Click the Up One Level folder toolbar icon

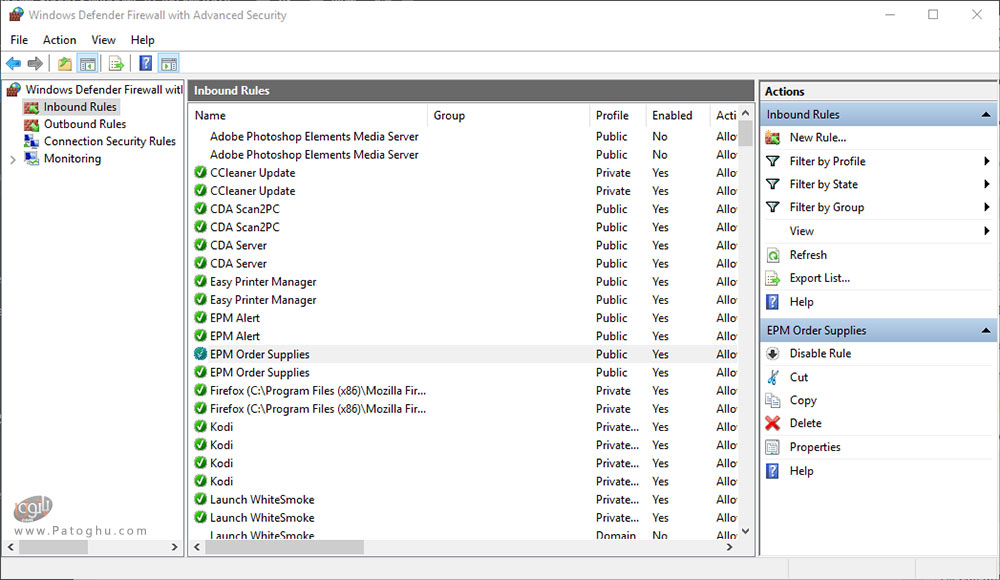click(x=64, y=63)
